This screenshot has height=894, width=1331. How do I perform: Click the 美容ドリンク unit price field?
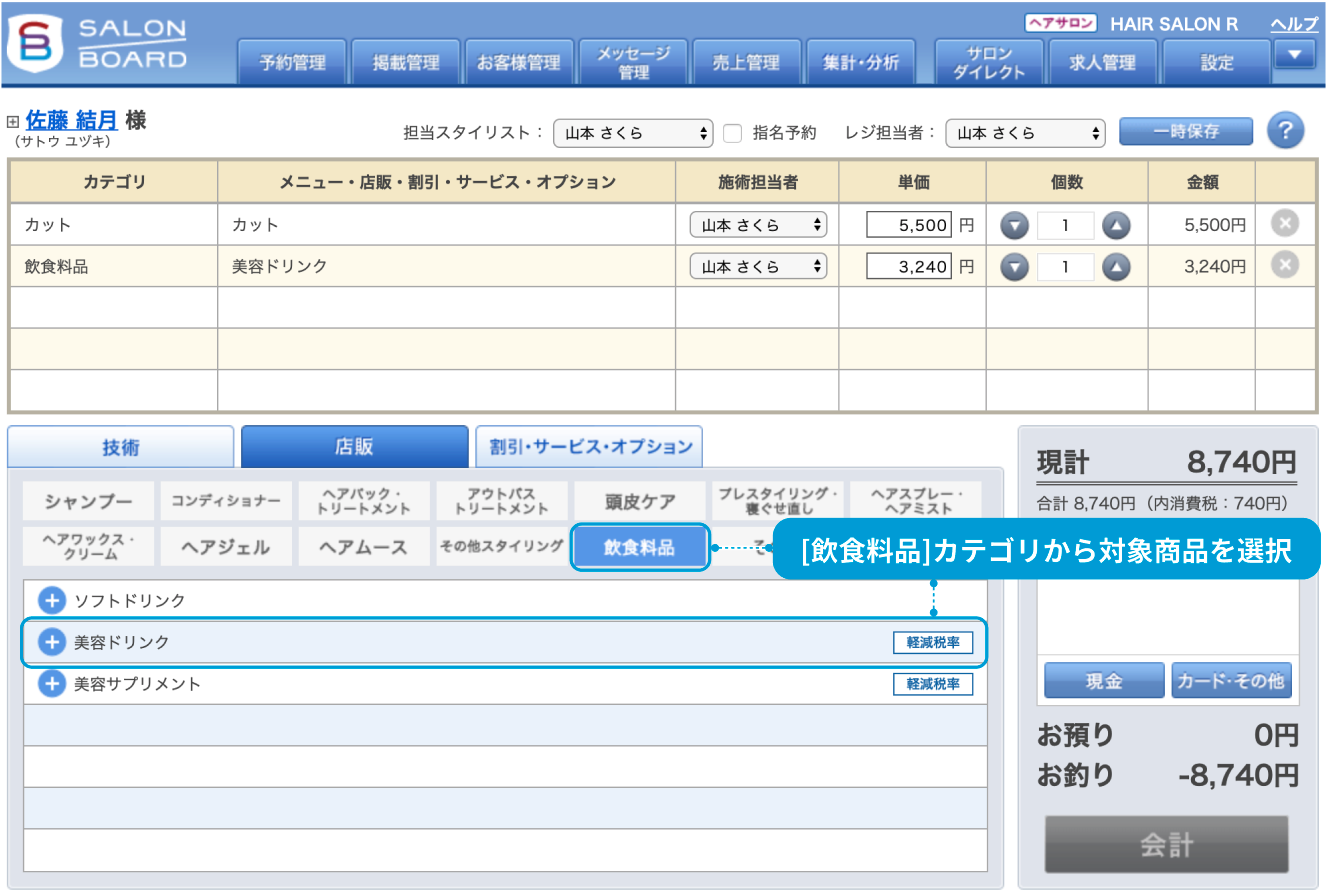click(908, 267)
